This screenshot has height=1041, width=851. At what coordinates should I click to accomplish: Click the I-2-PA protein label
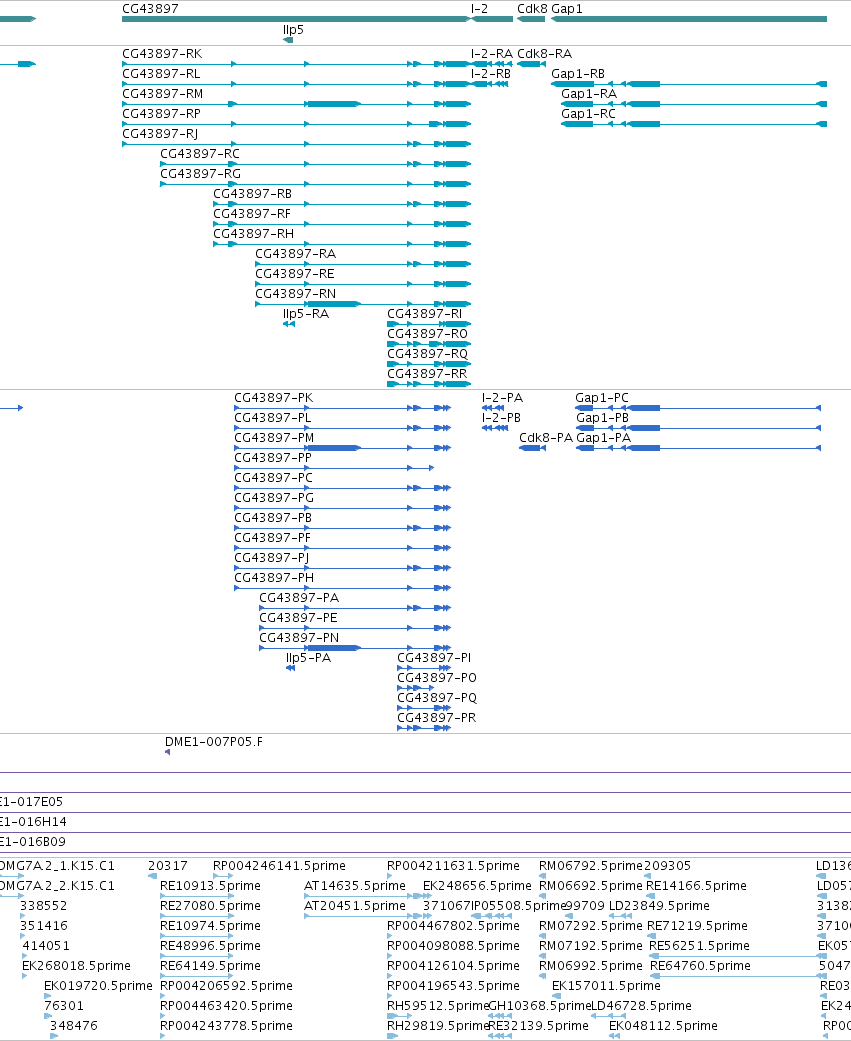pyautogui.click(x=503, y=398)
